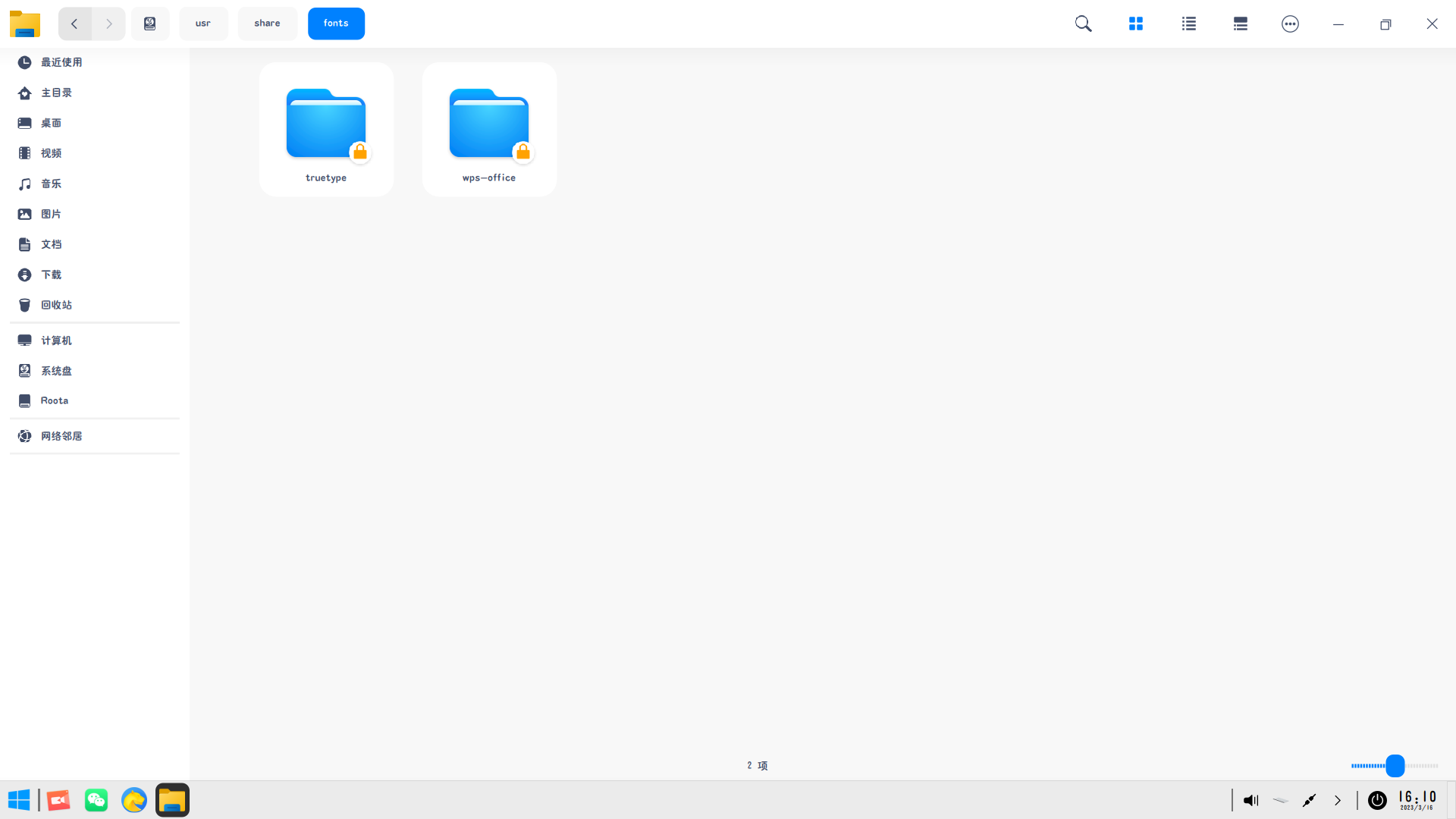Open WeChat from the taskbar
1456x819 pixels.
pos(96,800)
